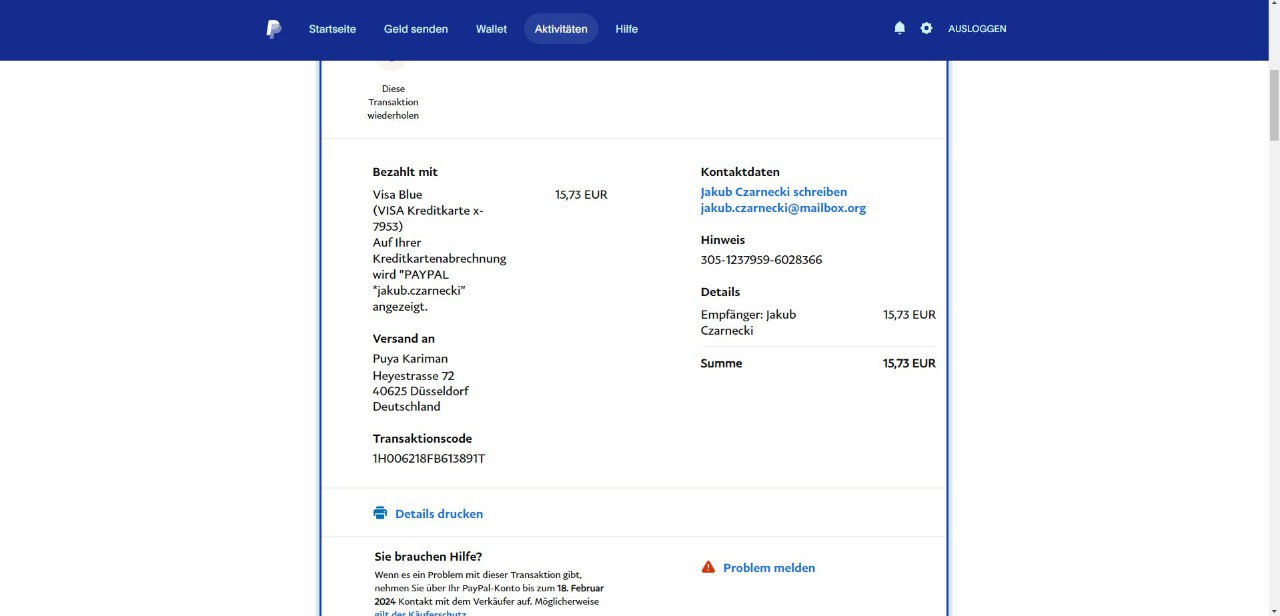Open the Hilfe menu item

pyautogui.click(x=626, y=29)
